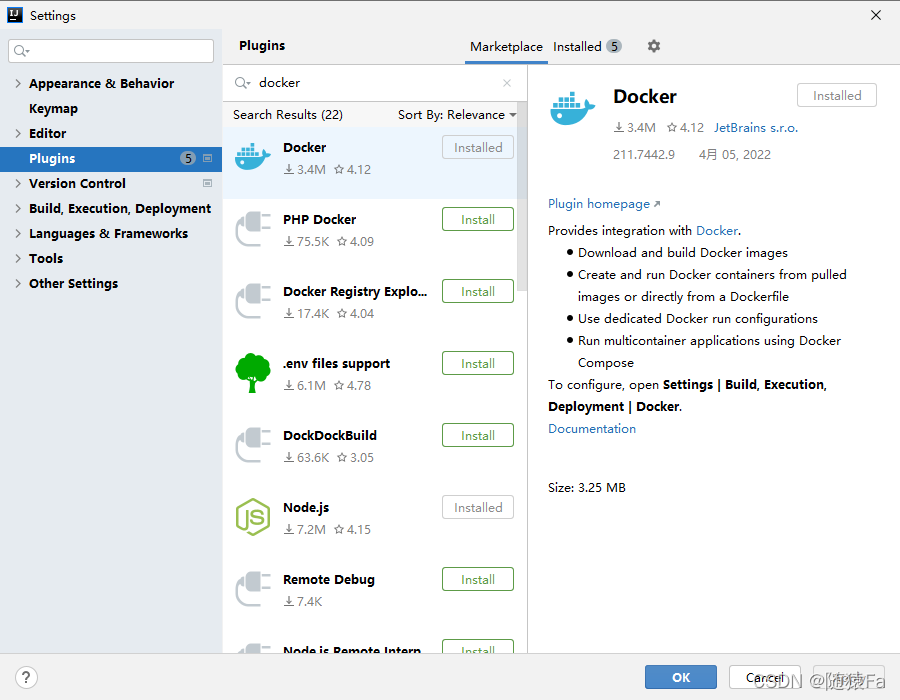Click the settings search input field
The width and height of the screenshot is (900, 700).
tap(111, 51)
